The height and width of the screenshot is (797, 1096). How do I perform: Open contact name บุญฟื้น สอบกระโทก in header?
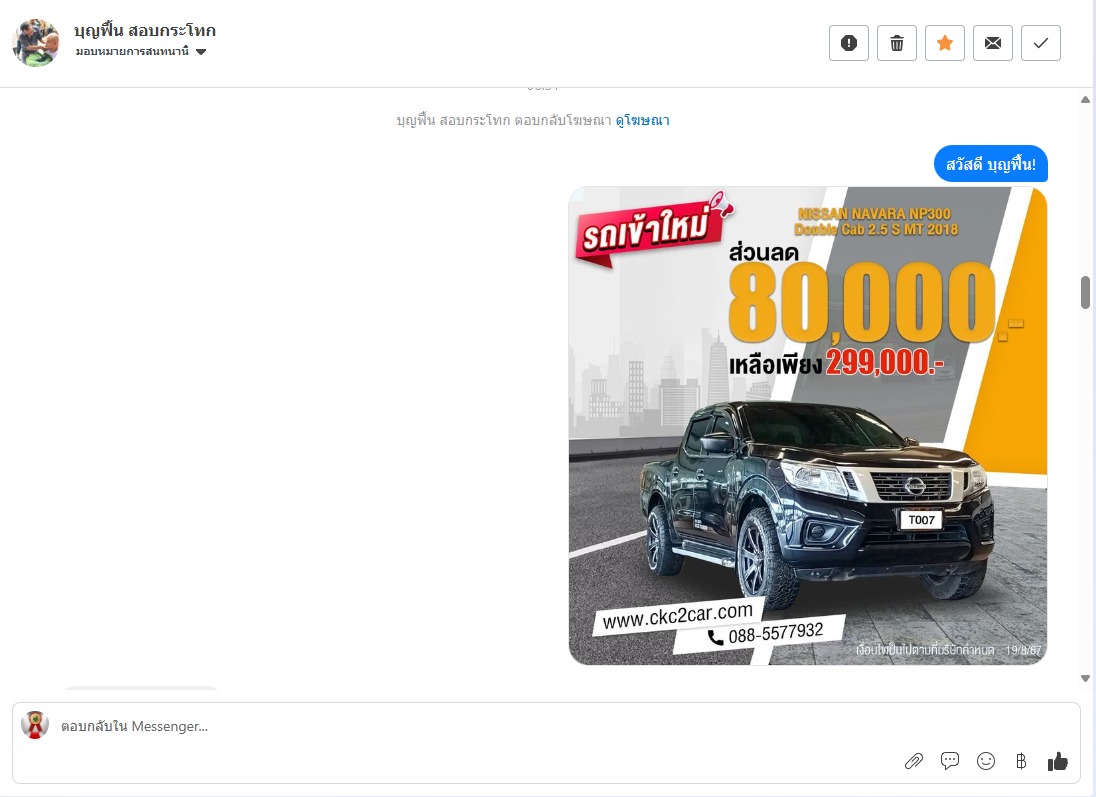145,31
